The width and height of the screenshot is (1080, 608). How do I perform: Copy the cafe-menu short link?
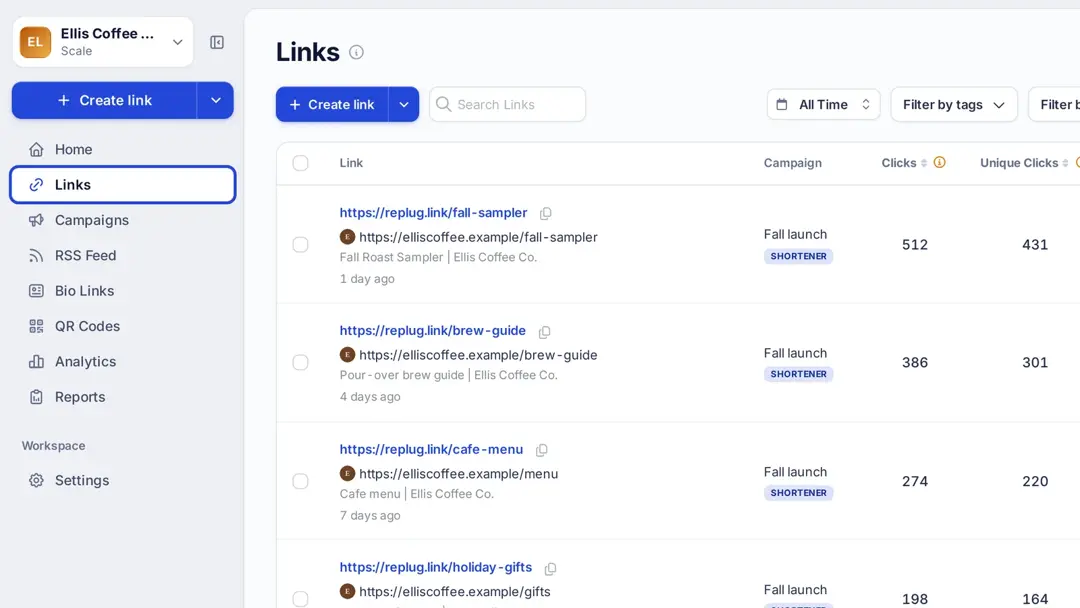(541, 450)
